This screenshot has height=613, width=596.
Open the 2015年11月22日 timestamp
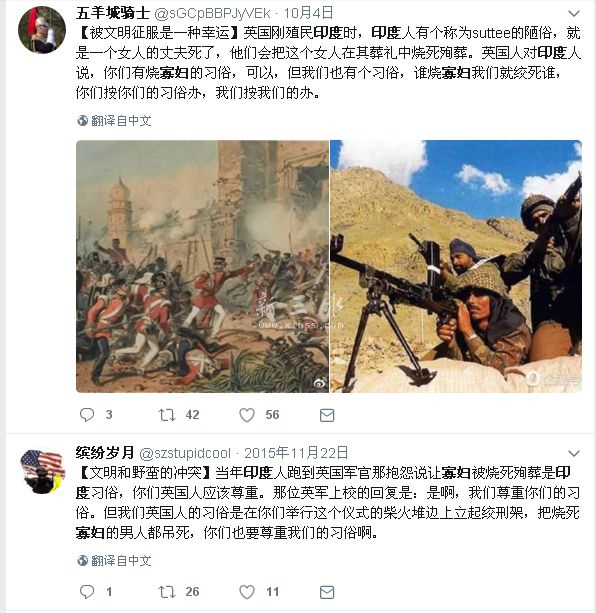click(296, 453)
